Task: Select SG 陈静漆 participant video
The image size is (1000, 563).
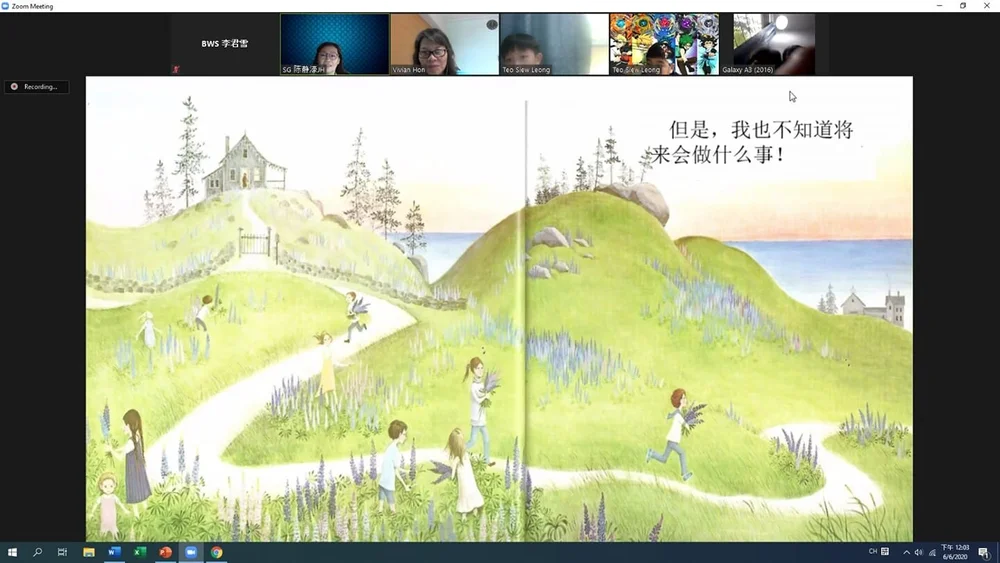Action: click(x=335, y=44)
